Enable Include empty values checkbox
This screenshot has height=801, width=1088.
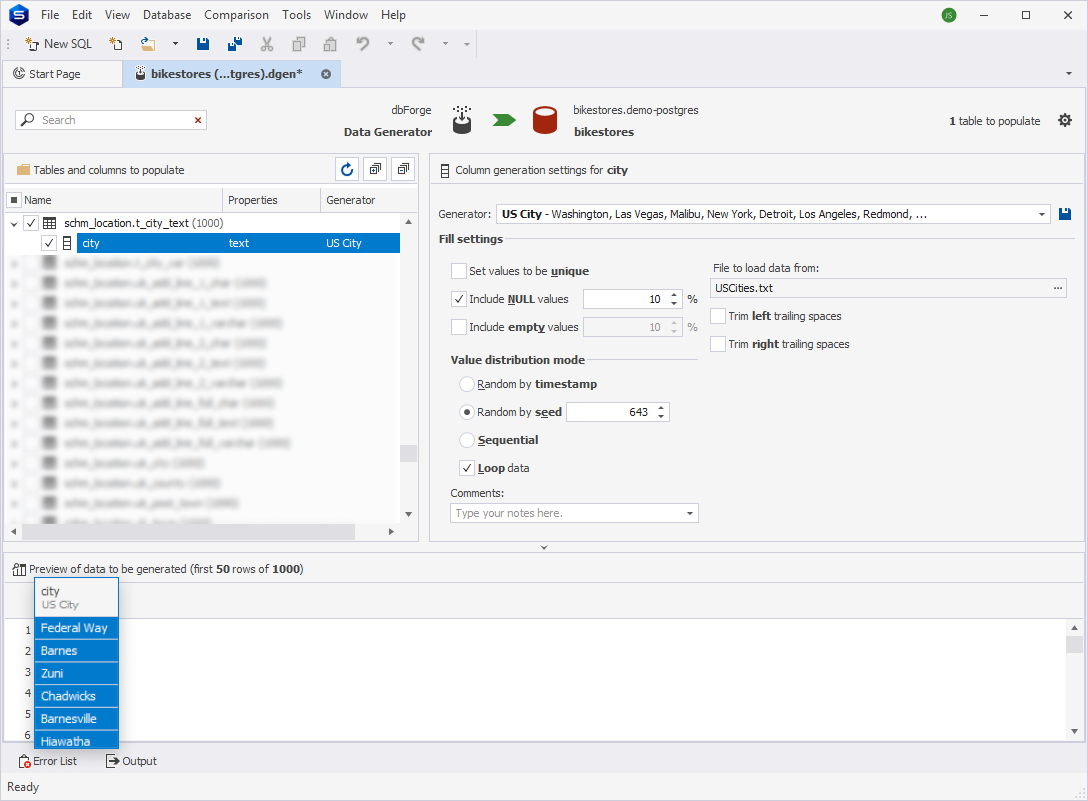point(459,327)
